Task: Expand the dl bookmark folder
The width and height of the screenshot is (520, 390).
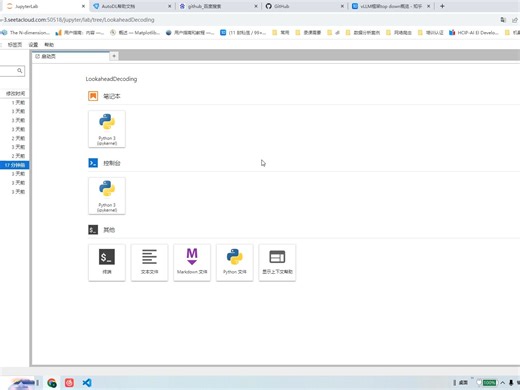Action: [334, 33]
